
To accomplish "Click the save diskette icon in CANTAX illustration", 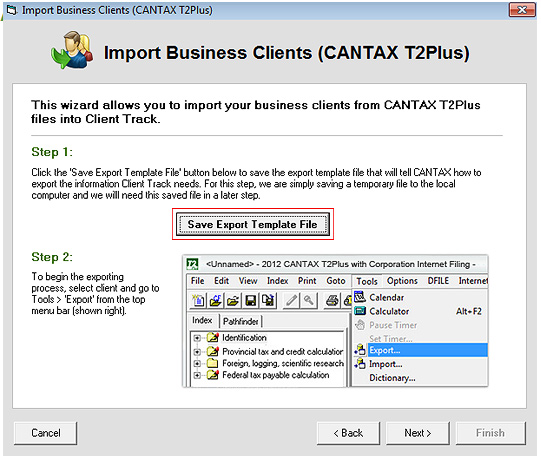I will click(252, 302).
